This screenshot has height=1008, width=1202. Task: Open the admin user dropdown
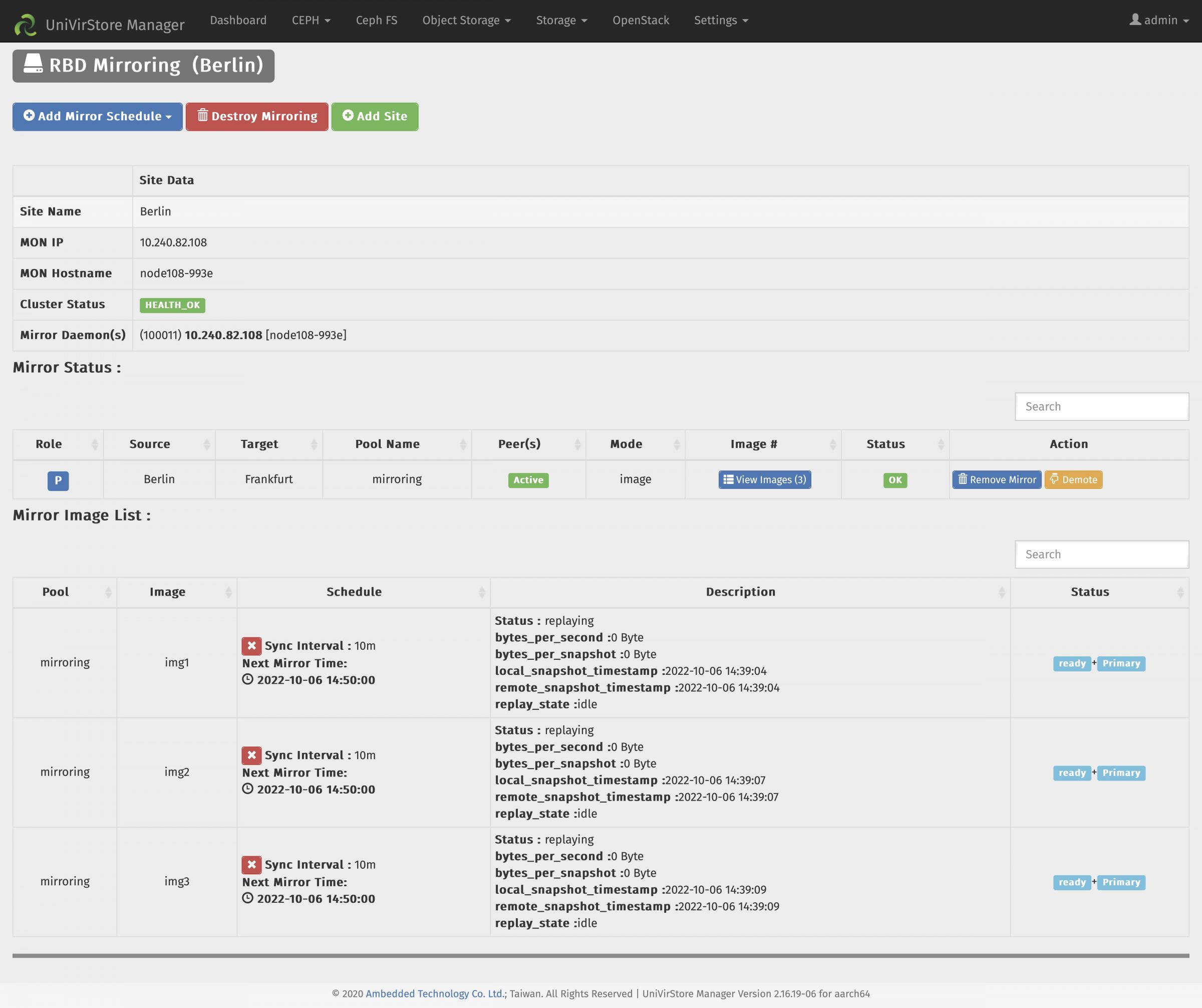1159,21
